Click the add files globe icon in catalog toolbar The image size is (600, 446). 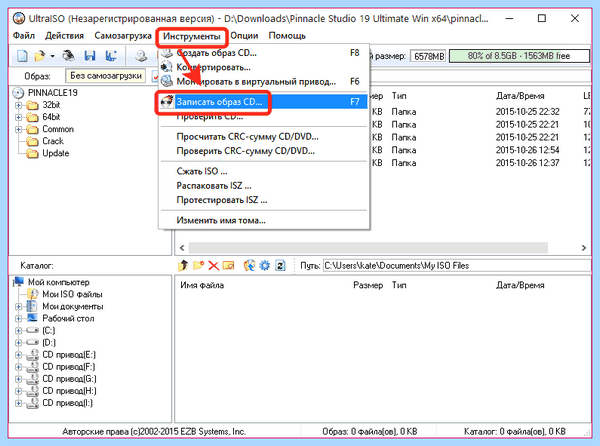tap(249, 265)
